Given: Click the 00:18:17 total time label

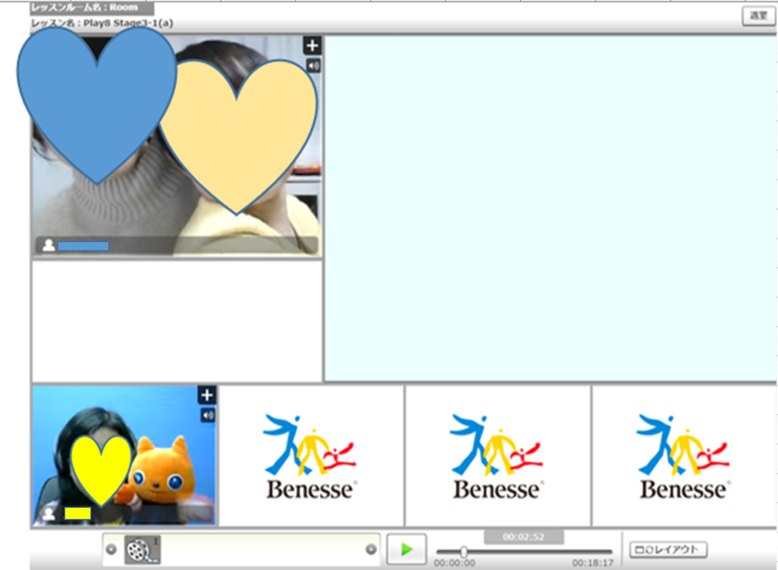Looking at the screenshot, I should point(593,563).
